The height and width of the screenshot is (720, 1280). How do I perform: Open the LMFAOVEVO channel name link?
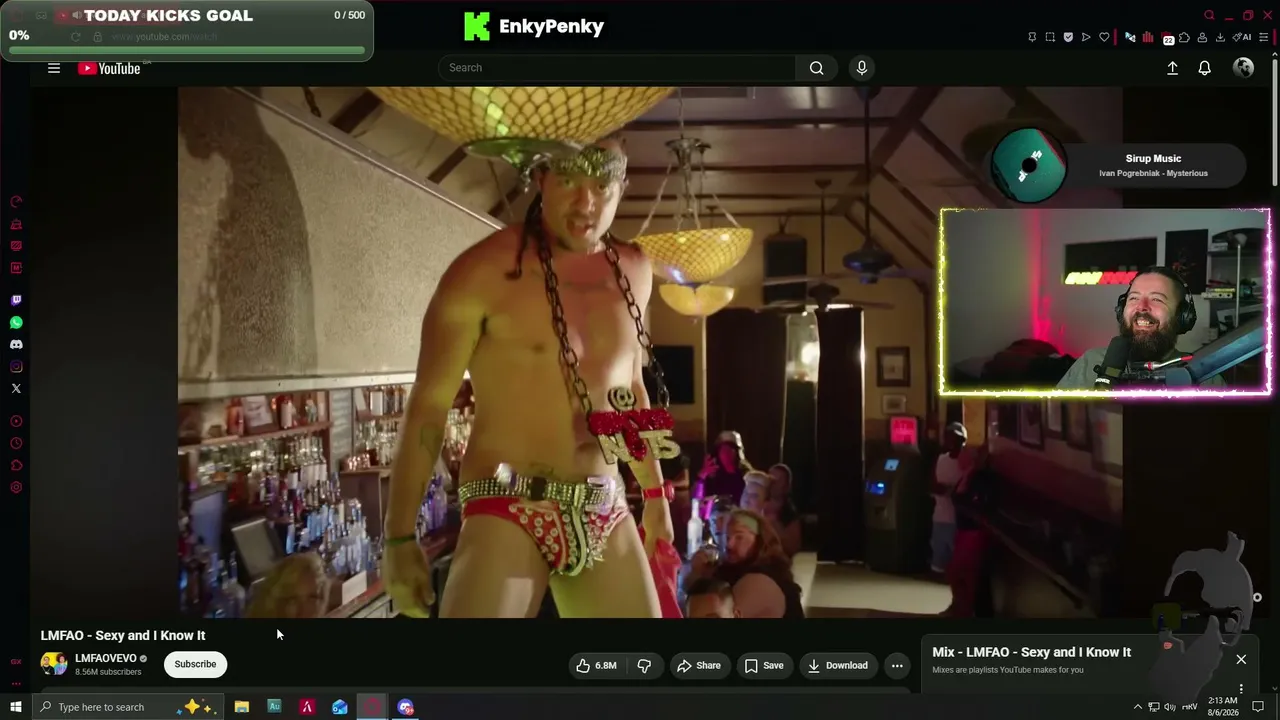tap(106, 658)
